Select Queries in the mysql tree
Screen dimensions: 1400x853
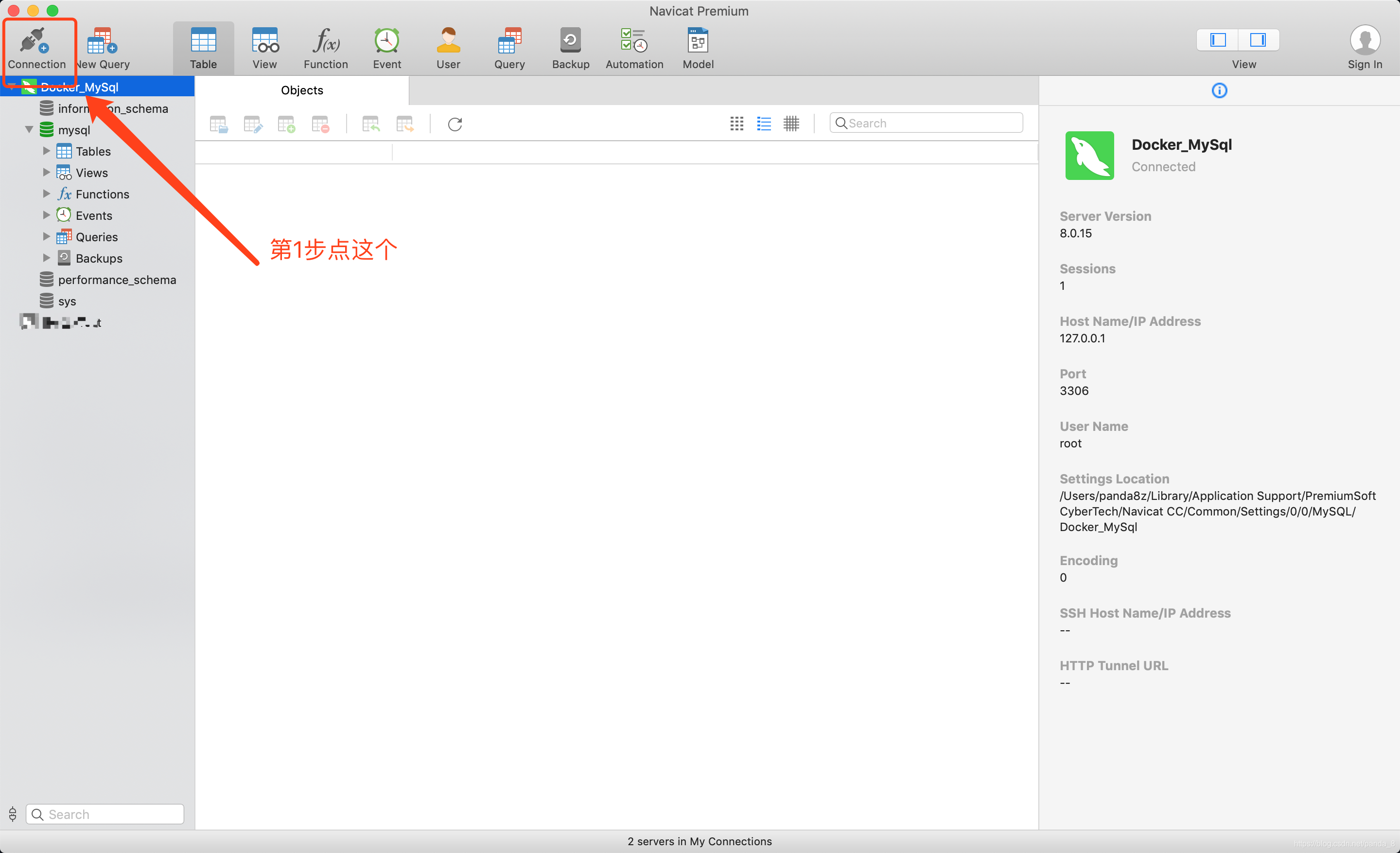pos(97,237)
